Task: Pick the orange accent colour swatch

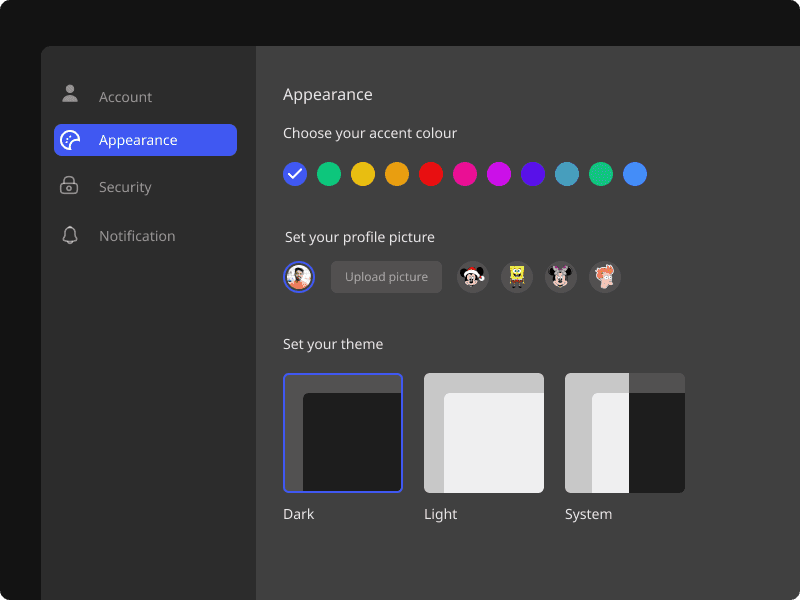Action: point(396,174)
